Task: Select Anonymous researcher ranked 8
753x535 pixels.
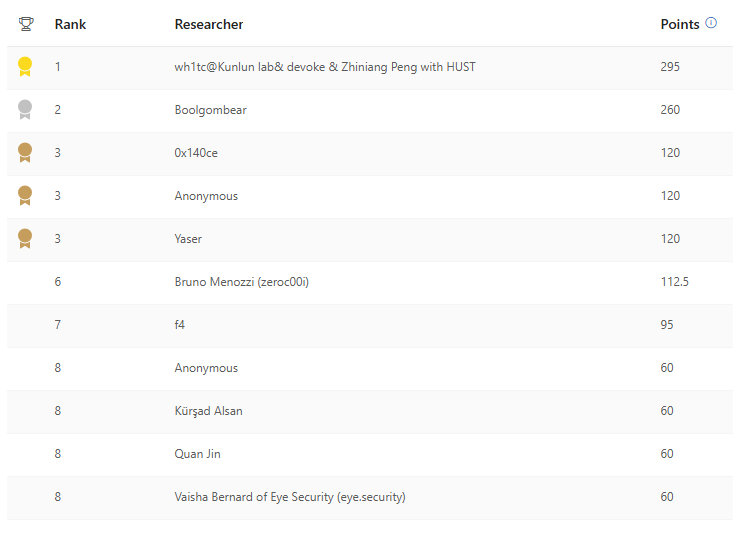Action: coord(206,368)
